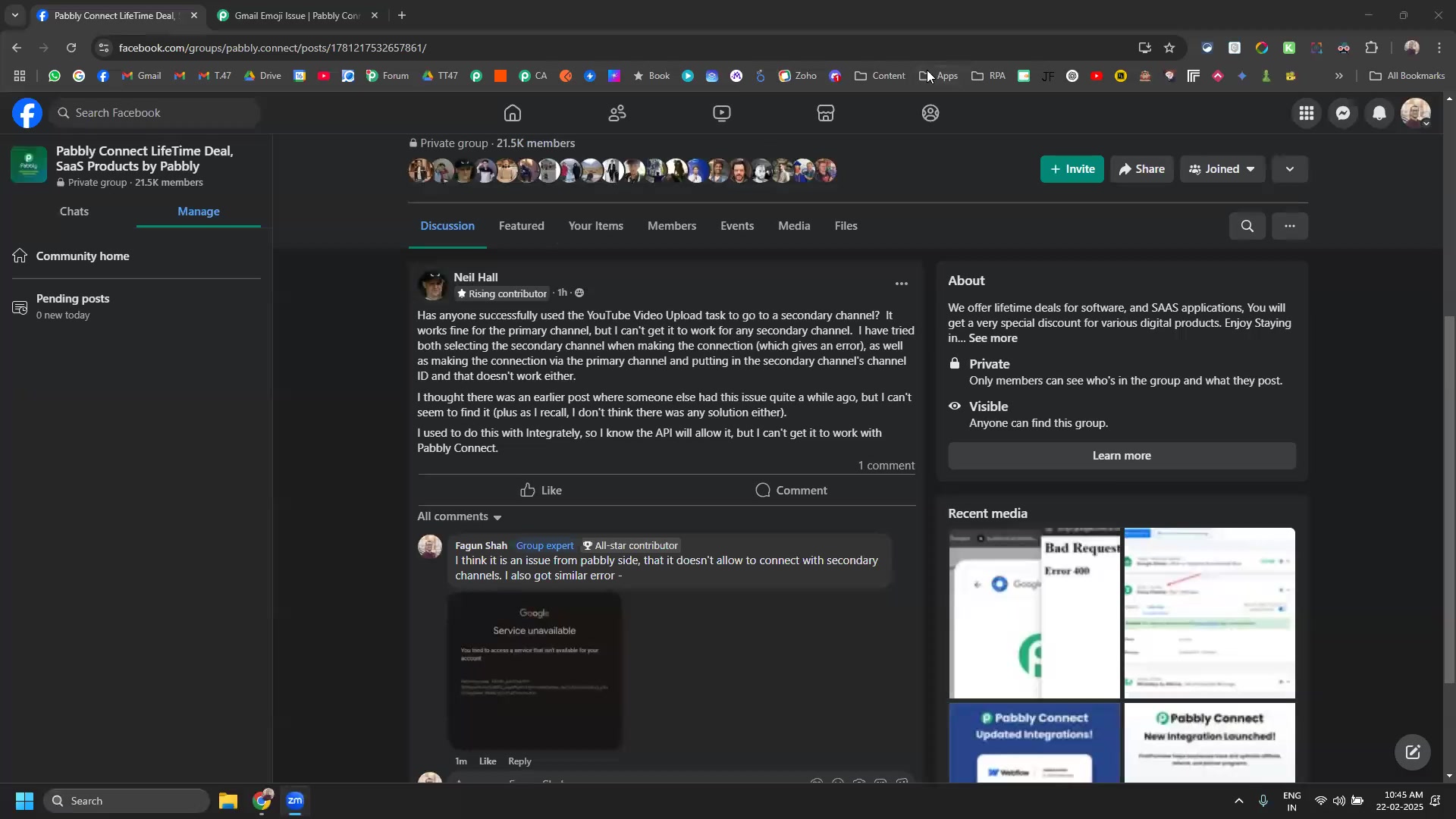The width and height of the screenshot is (1456, 819).
Task: Open the Events tab
Action: (737, 226)
